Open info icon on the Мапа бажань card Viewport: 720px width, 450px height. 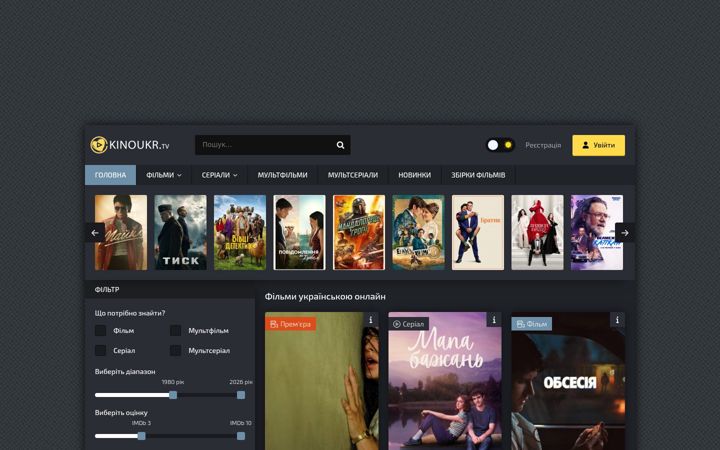point(494,320)
